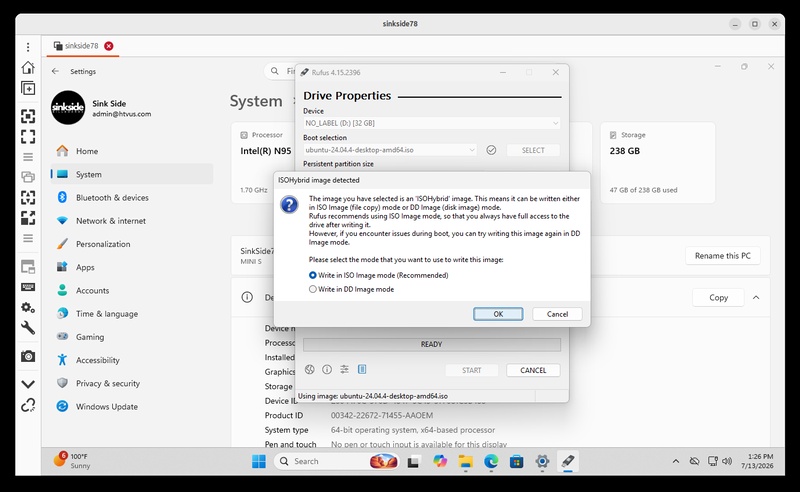The image size is (800, 492).
Task: Click Copy button for device specifications
Action: [x=718, y=298]
